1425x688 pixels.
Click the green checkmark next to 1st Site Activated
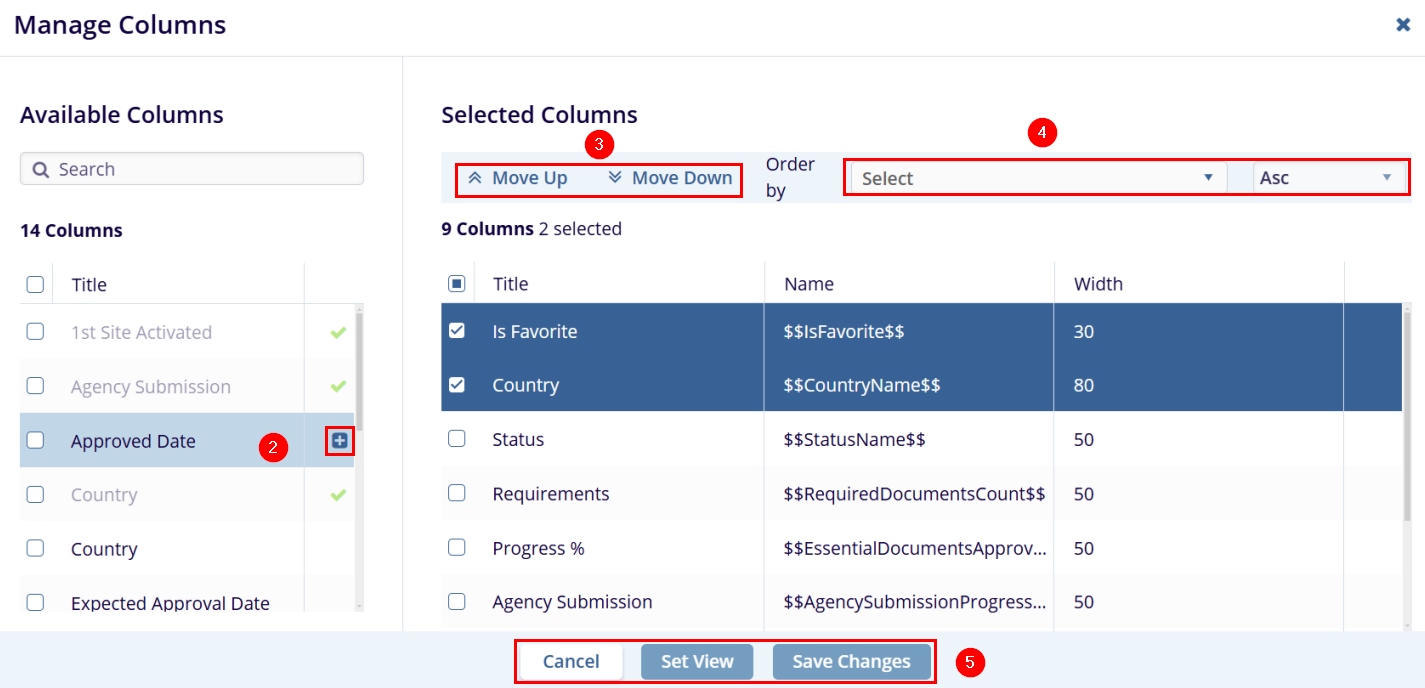pyautogui.click(x=338, y=332)
